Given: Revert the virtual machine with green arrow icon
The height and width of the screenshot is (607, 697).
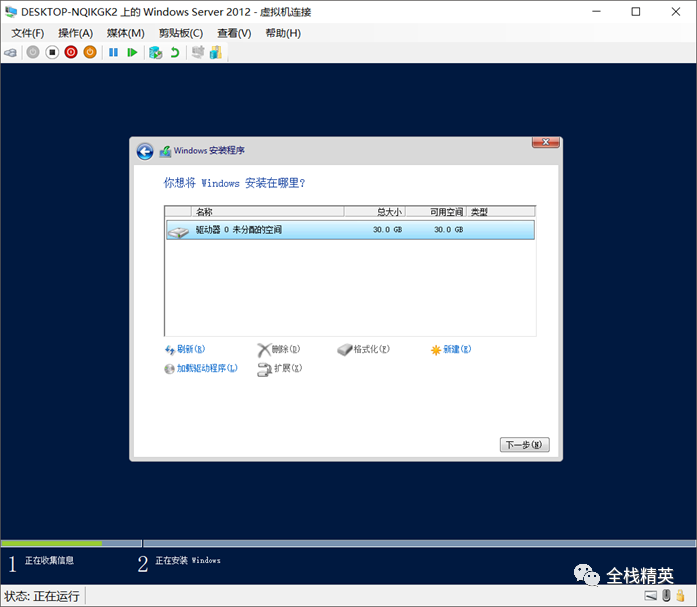Looking at the screenshot, I should (x=175, y=52).
